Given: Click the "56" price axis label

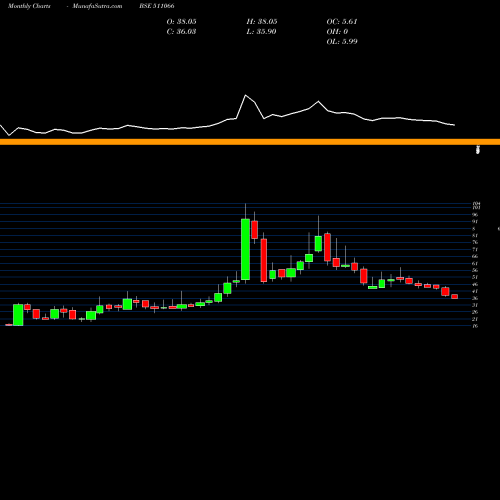Looking at the screenshot, I should click(x=475, y=270).
